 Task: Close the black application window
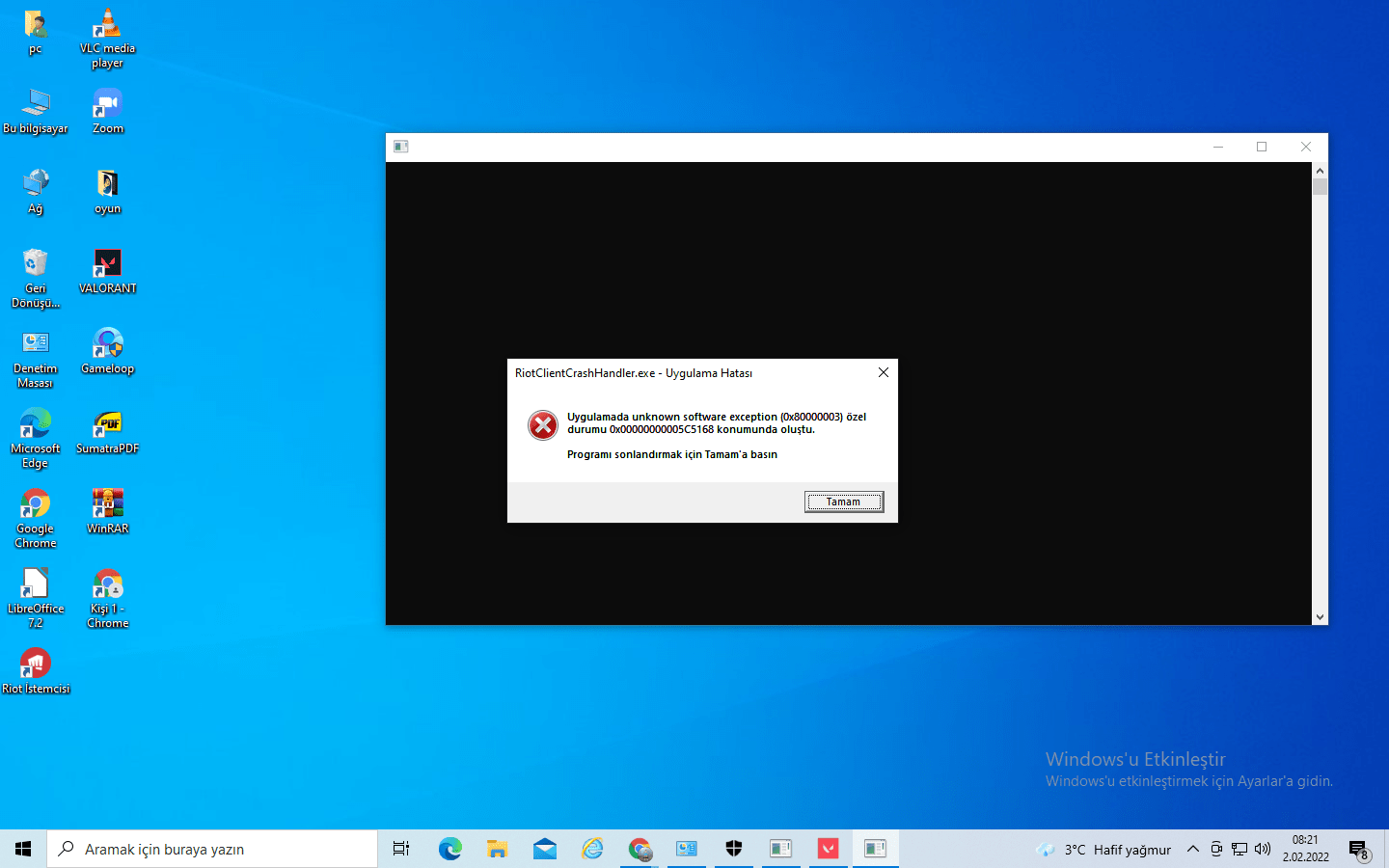click(1306, 147)
